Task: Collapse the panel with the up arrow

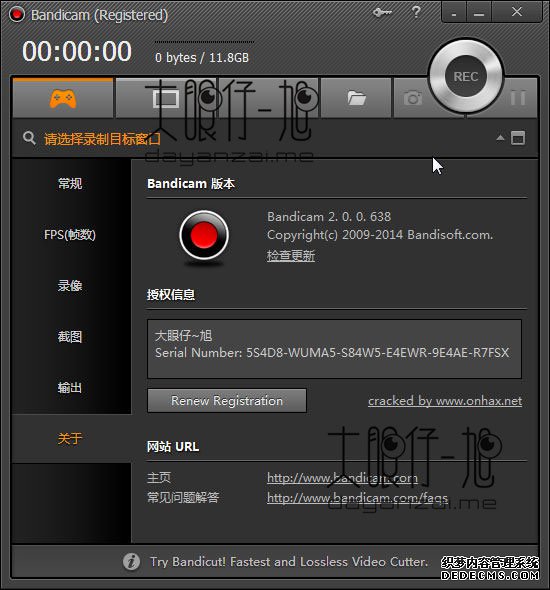Action: 500,138
